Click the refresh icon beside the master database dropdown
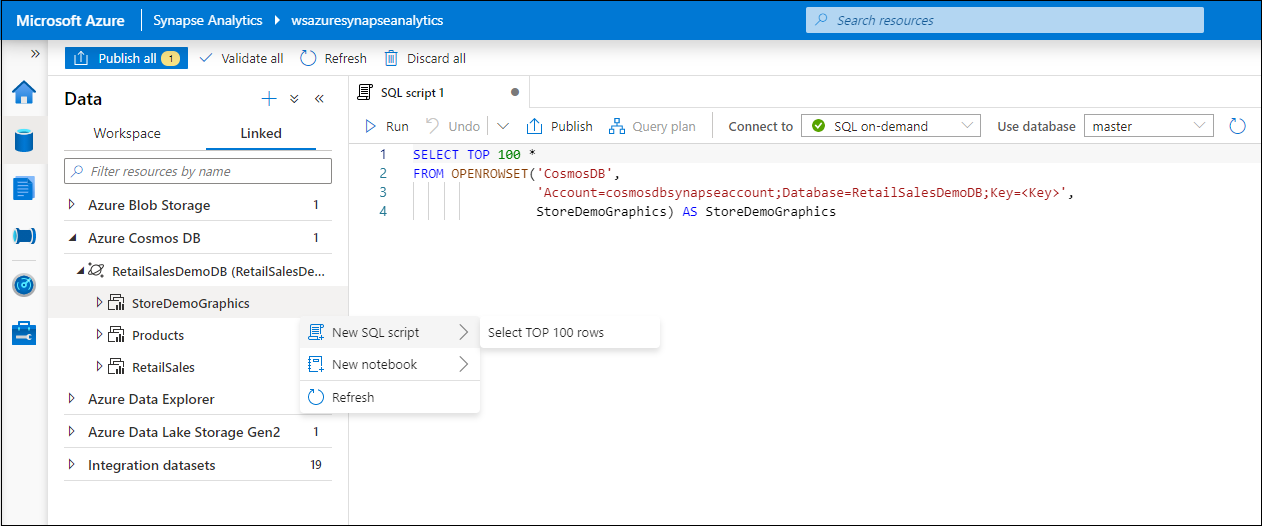The width and height of the screenshot is (1262, 526). [x=1238, y=126]
